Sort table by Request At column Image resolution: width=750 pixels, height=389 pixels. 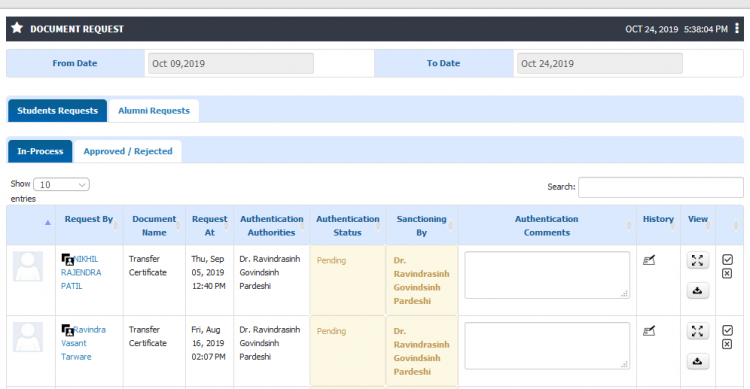click(210, 226)
